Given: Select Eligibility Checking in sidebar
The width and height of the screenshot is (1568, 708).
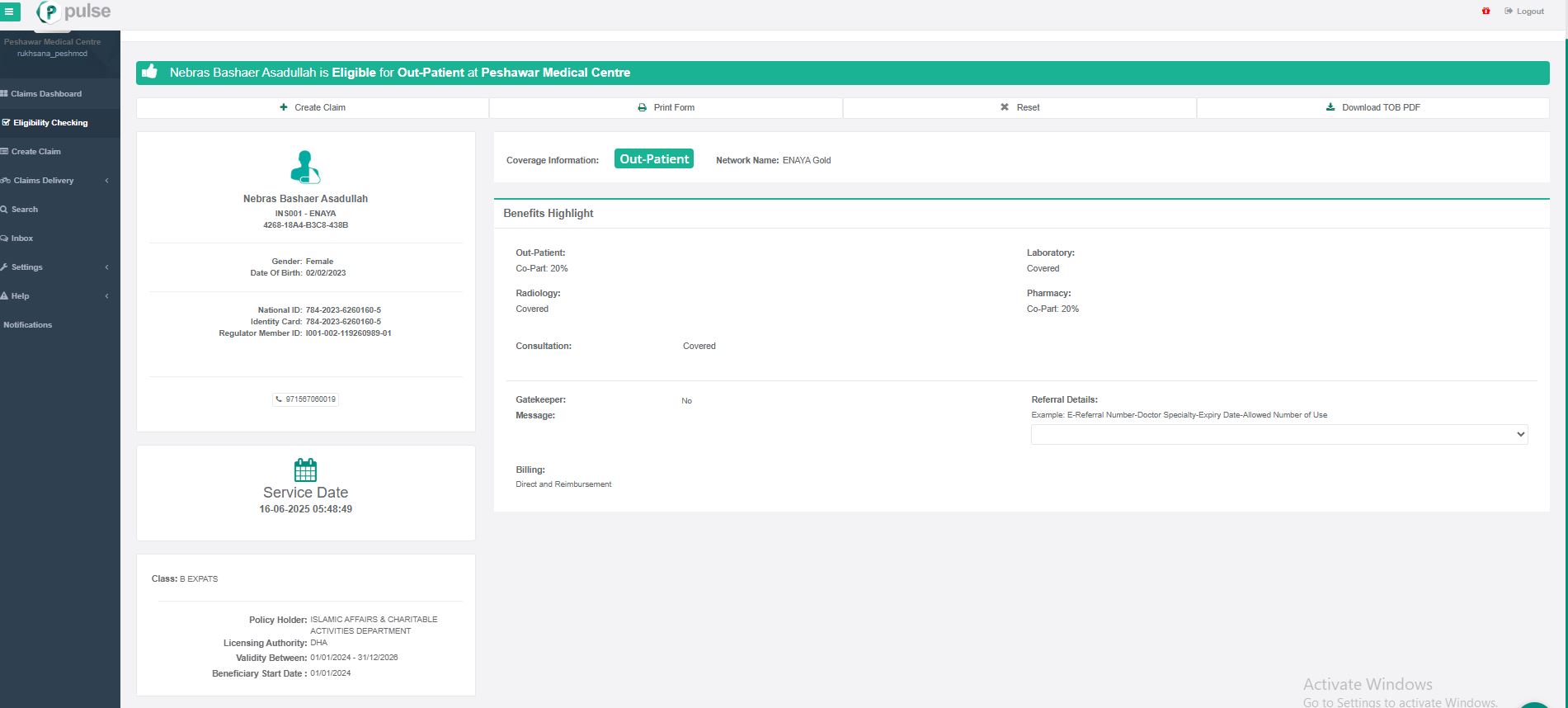Looking at the screenshot, I should point(49,123).
